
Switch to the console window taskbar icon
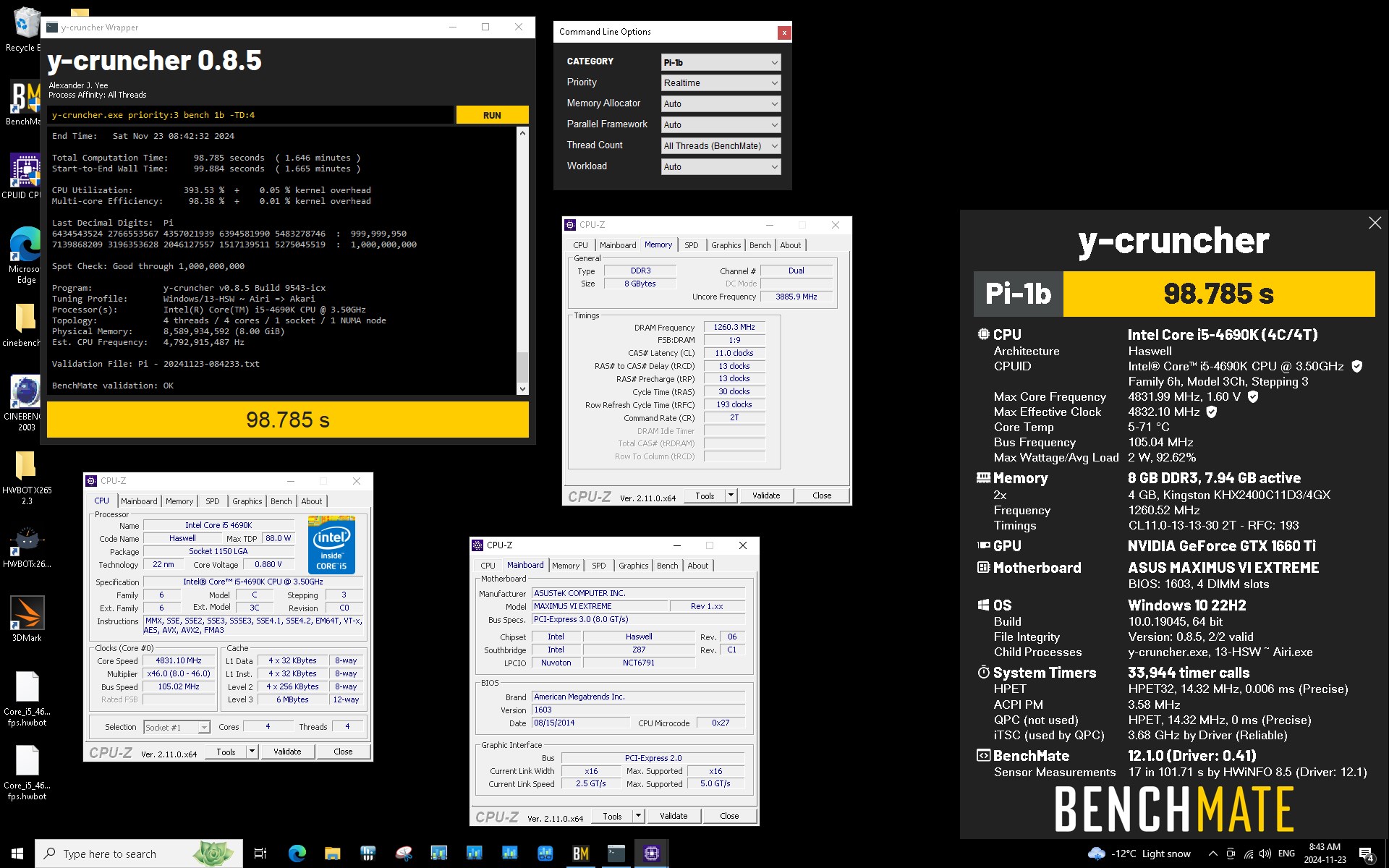tap(616, 854)
